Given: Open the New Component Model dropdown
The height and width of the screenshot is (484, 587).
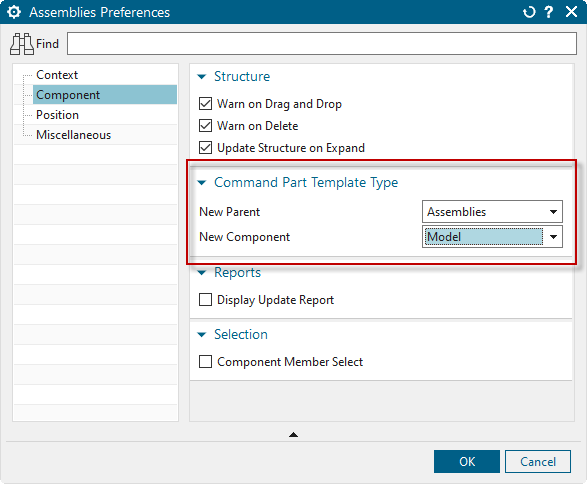Looking at the screenshot, I should (x=492, y=237).
